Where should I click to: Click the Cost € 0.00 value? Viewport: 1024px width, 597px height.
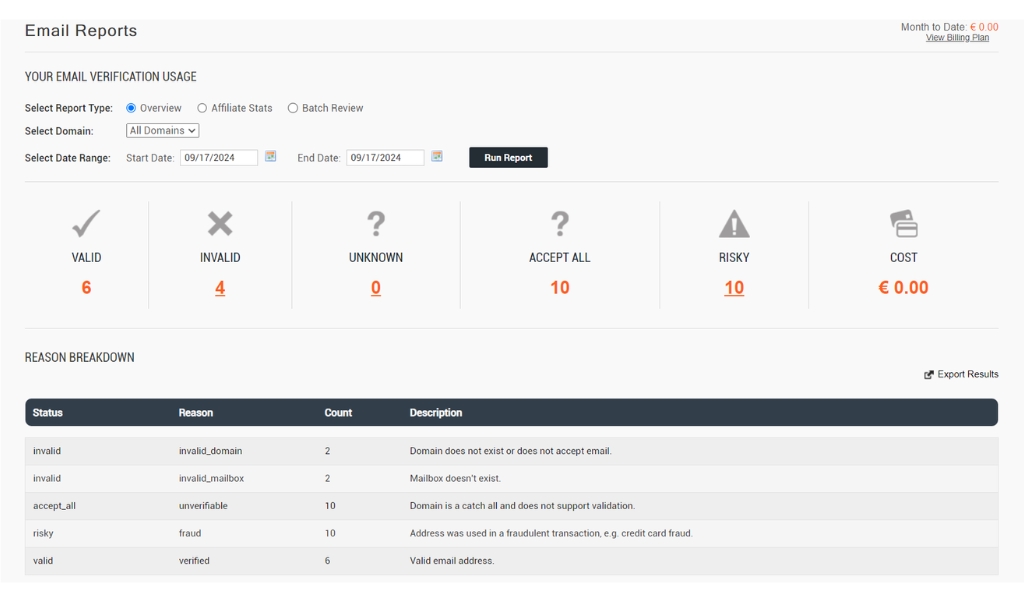point(903,287)
